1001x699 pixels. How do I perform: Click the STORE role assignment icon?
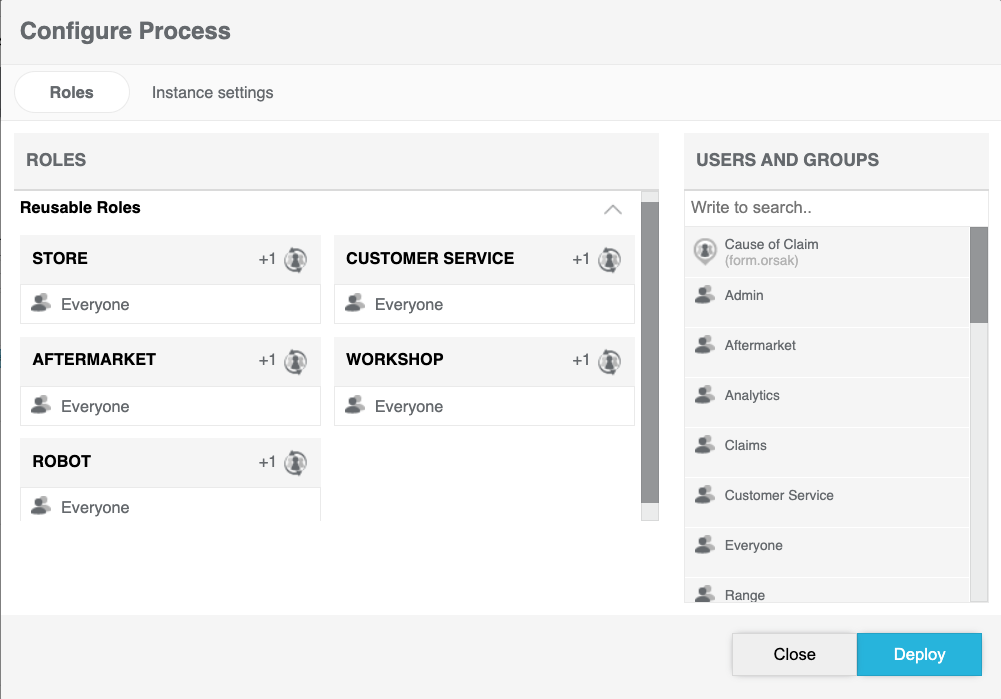tap(295, 260)
